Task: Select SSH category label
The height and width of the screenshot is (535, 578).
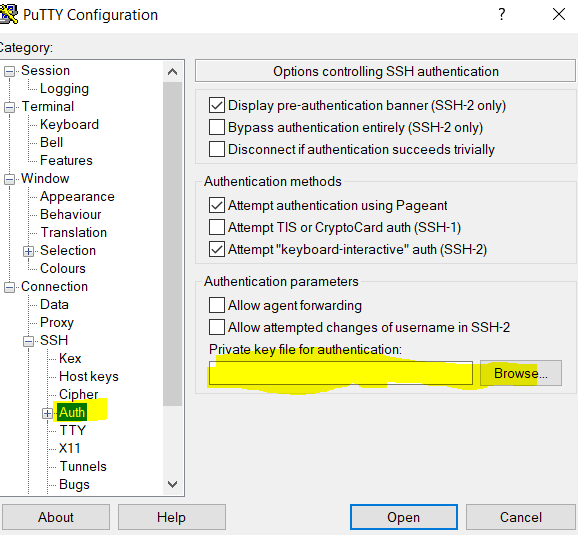Action: coord(54,340)
